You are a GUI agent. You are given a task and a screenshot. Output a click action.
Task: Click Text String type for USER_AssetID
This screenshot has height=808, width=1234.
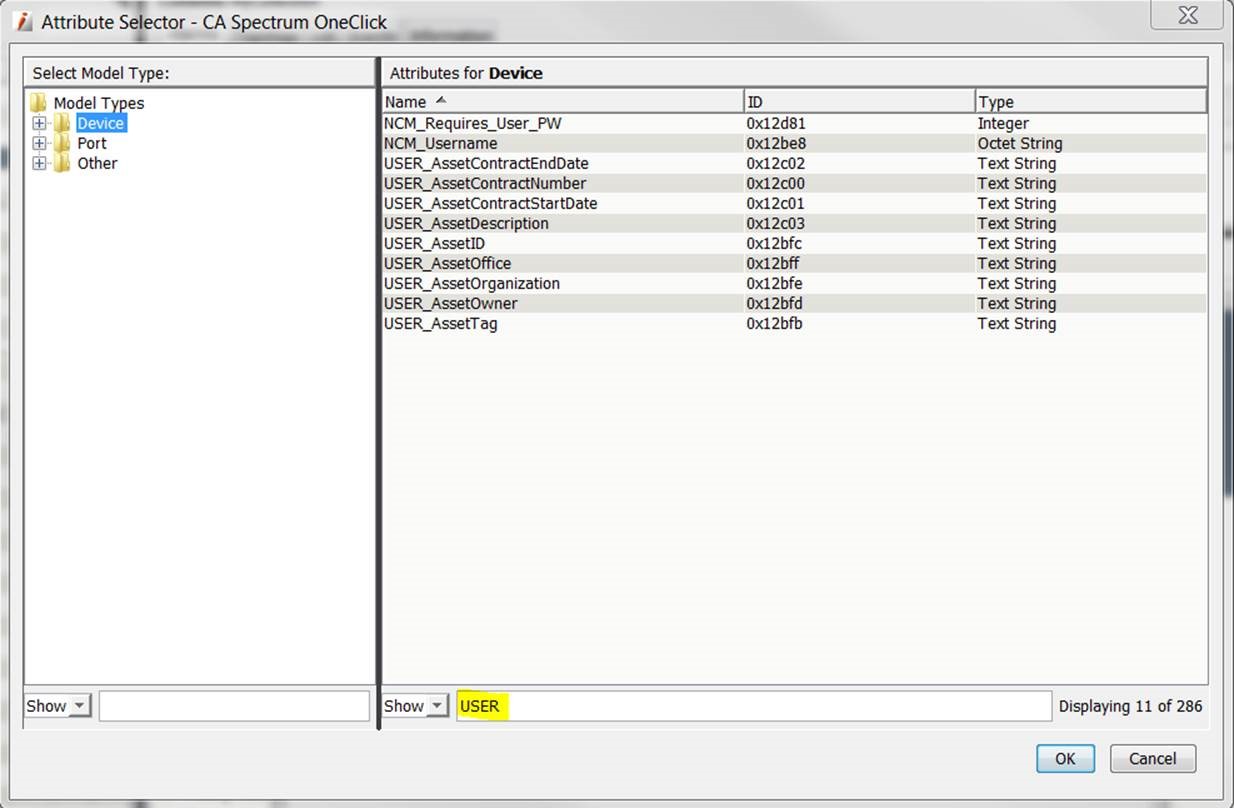(1017, 243)
